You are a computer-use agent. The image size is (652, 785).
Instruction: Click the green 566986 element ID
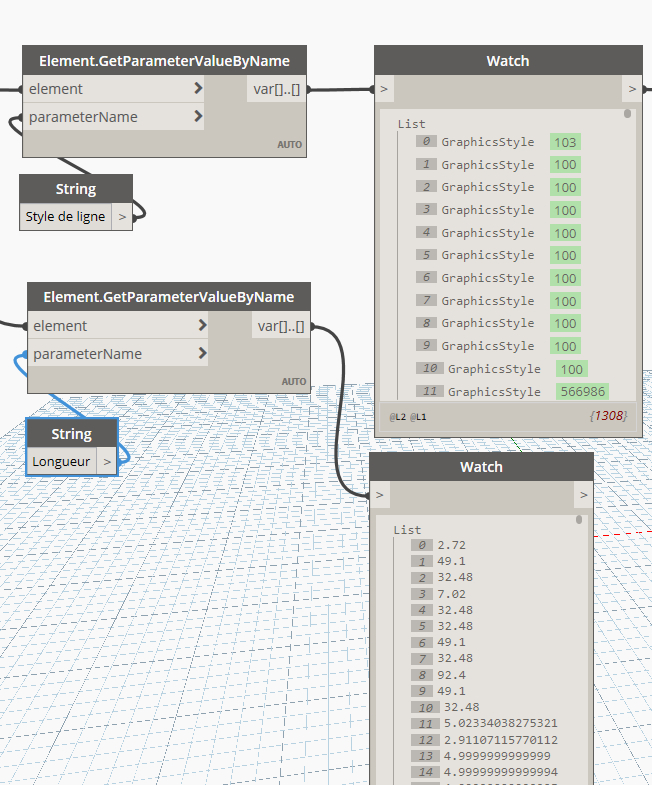coord(582,392)
